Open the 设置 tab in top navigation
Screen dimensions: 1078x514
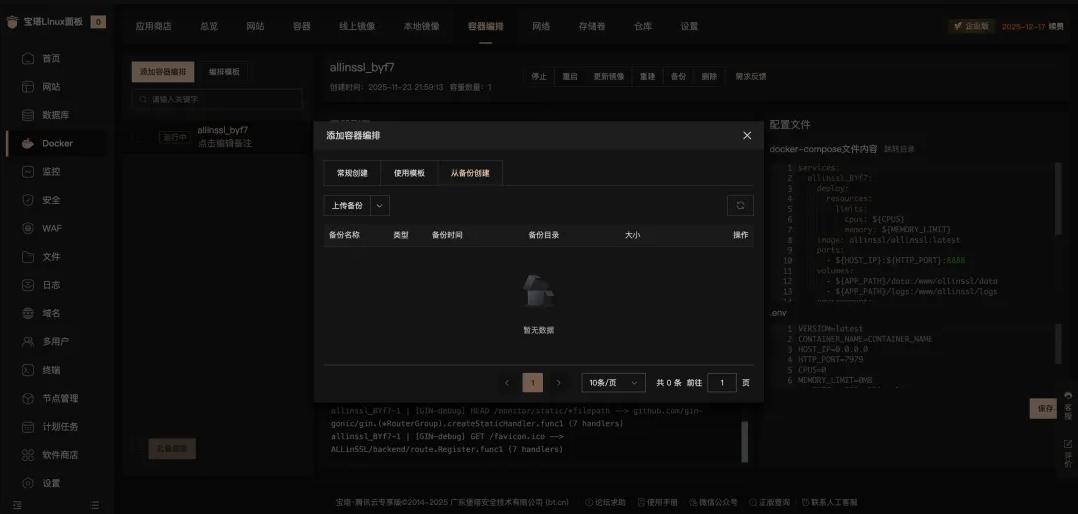coord(689,27)
